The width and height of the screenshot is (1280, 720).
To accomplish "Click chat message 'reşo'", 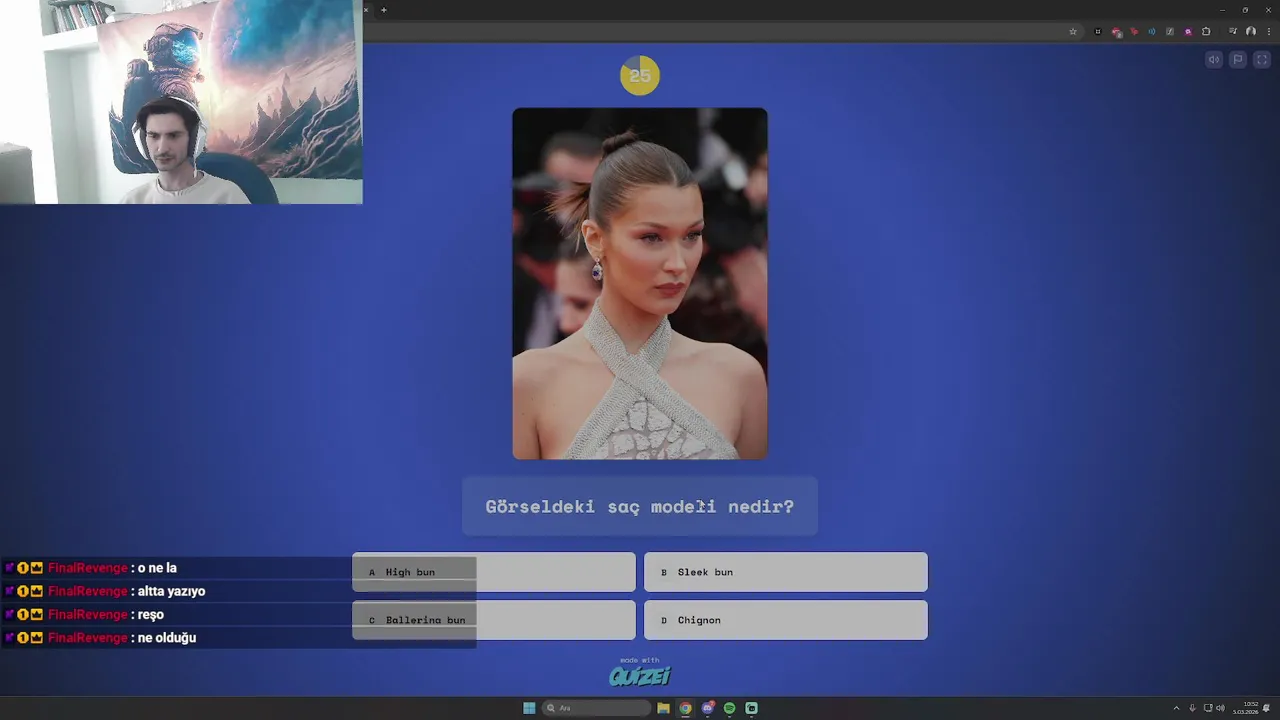I will (150, 614).
